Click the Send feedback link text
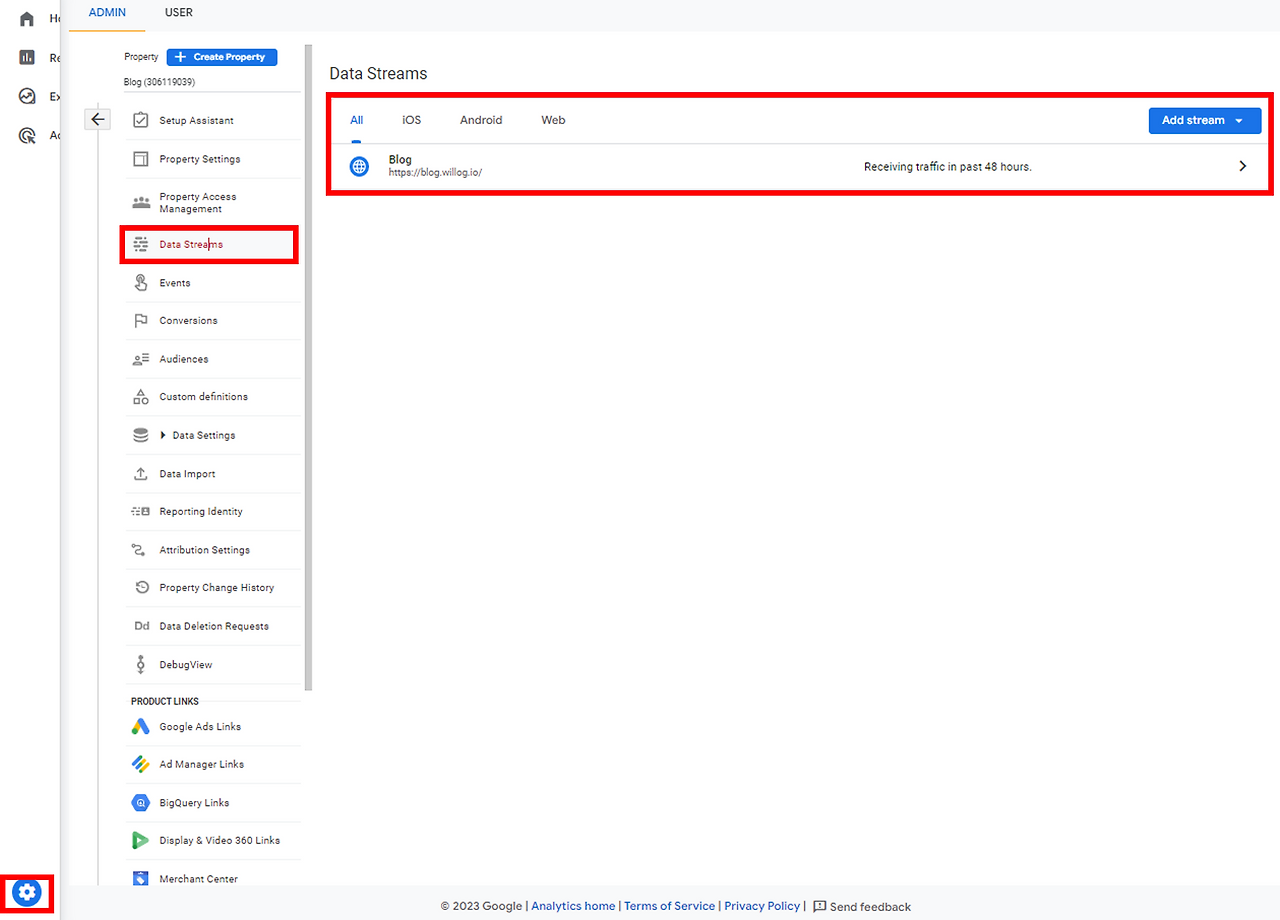This screenshot has height=920, width=1280. (870, 907)
